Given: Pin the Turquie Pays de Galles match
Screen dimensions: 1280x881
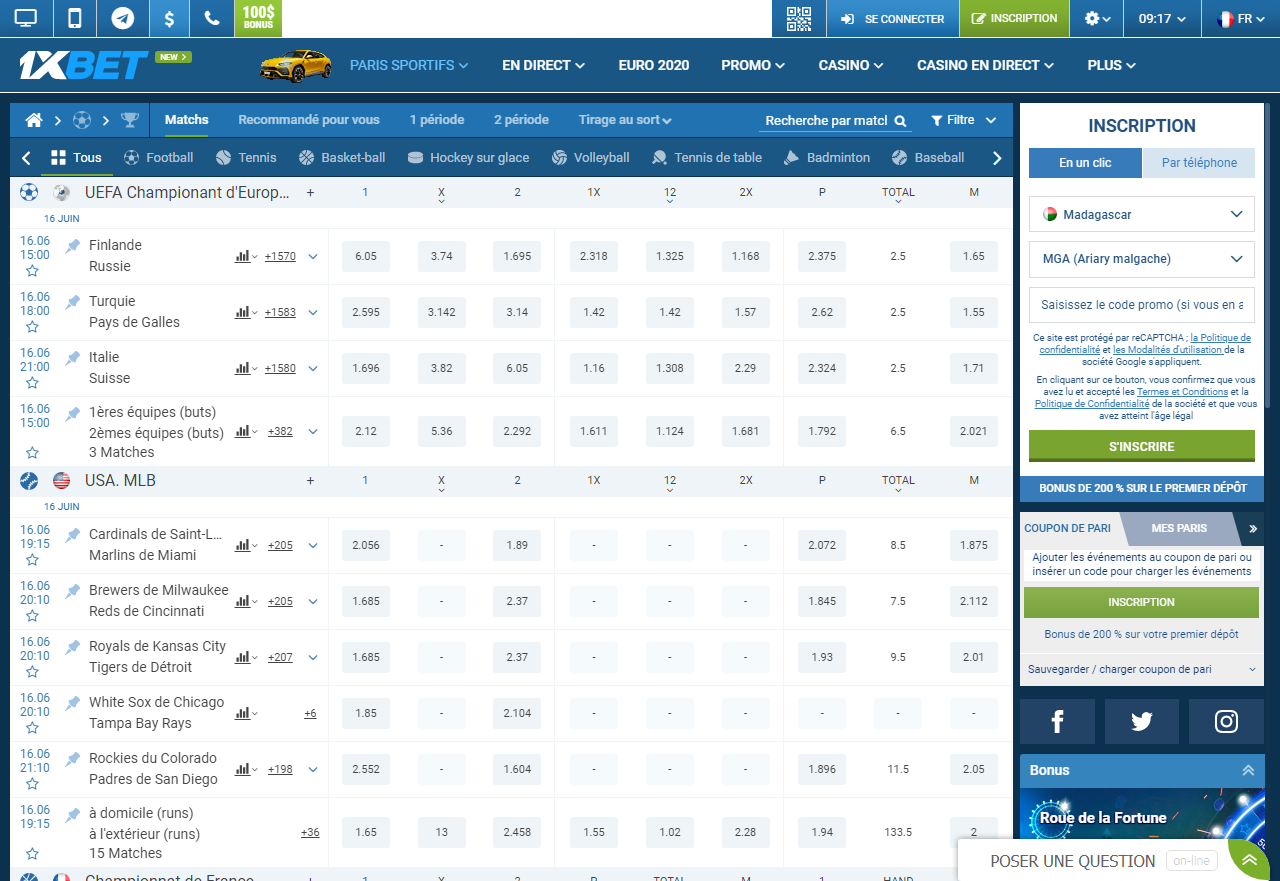Looking at the screenshot, I should (72, 302).
